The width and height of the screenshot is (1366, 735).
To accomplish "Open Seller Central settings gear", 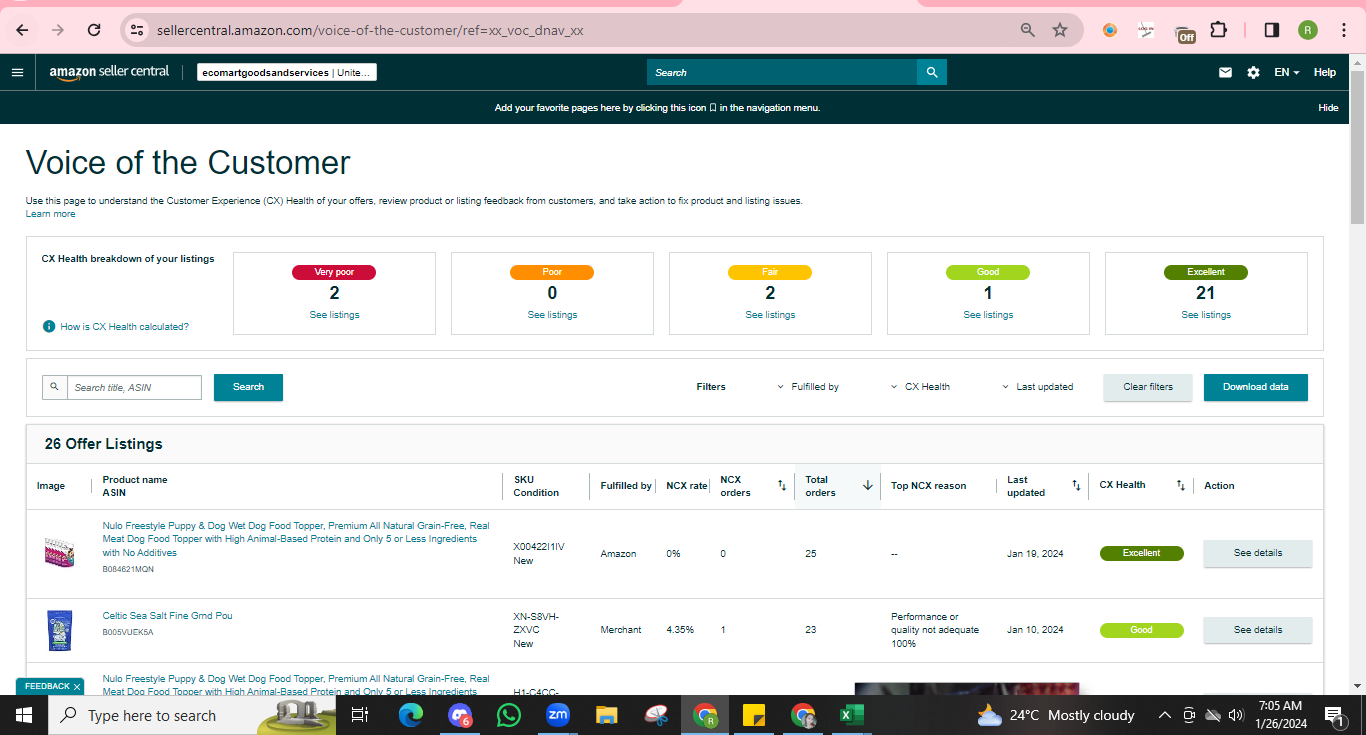I will point(1253,72).
